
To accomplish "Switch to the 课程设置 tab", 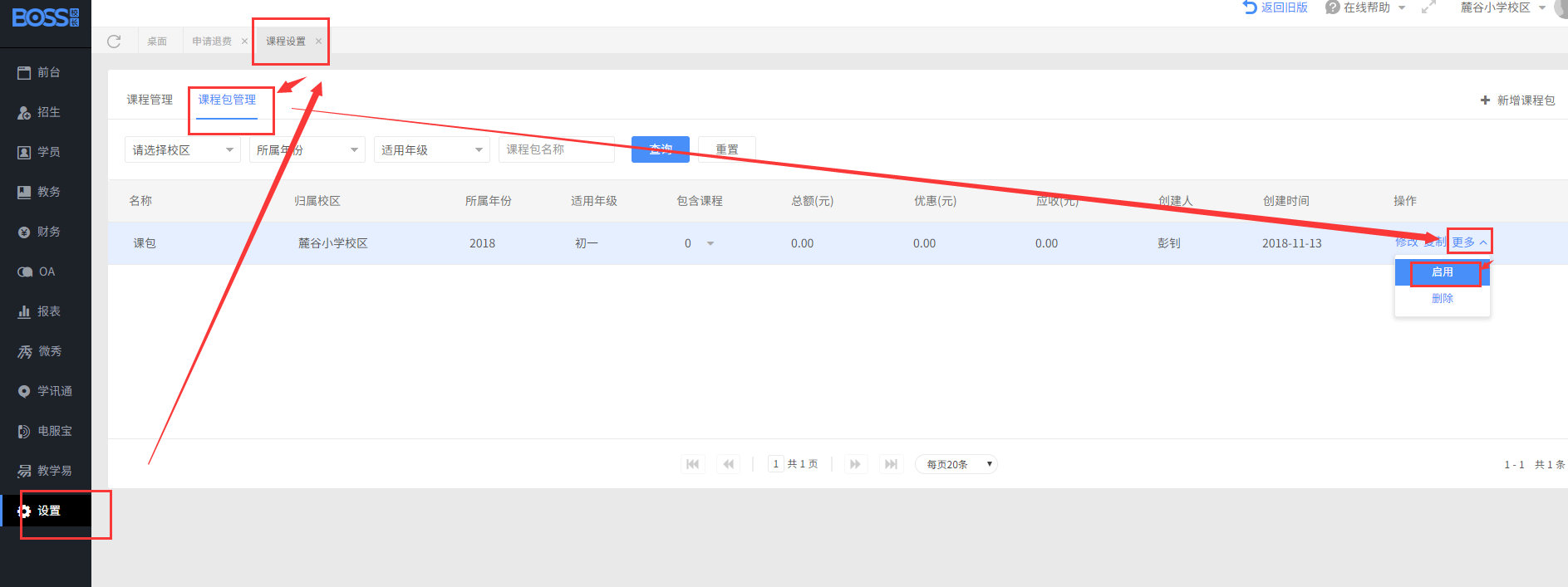I will [x=286, y=41].
